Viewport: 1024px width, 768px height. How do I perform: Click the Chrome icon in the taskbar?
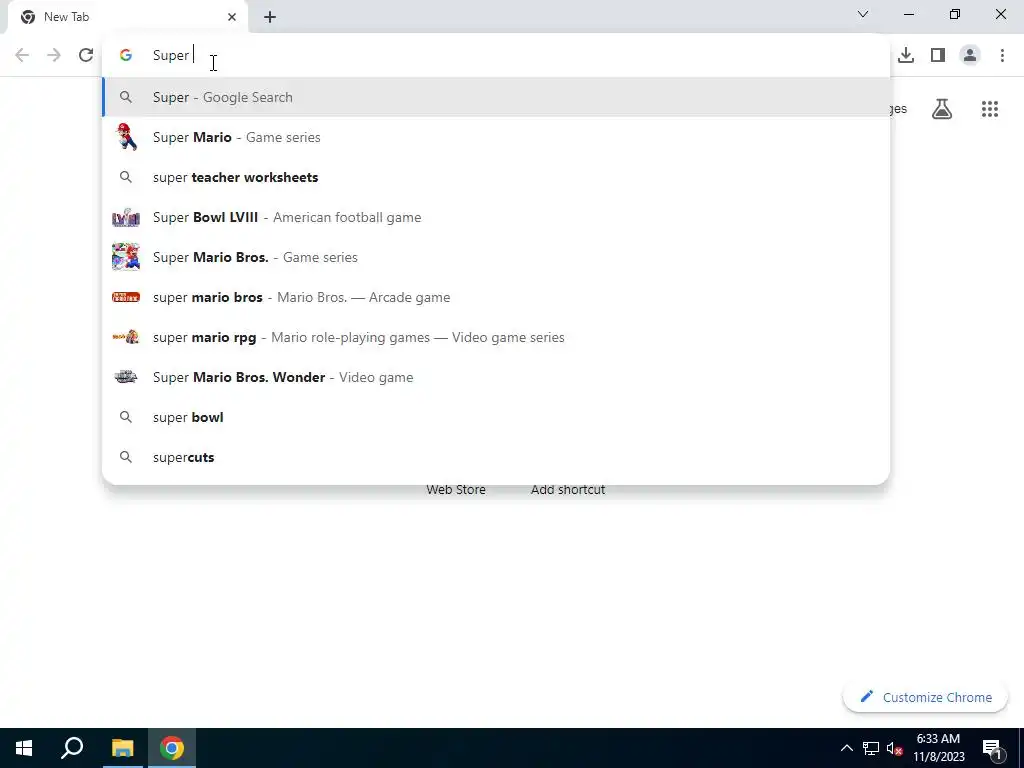[x=172, y=748]
